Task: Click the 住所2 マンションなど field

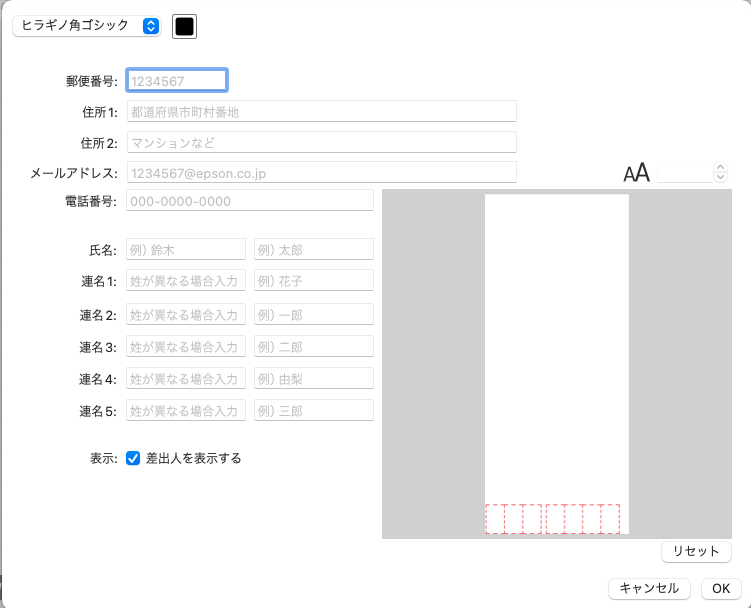Action: [x=321, y=142]
